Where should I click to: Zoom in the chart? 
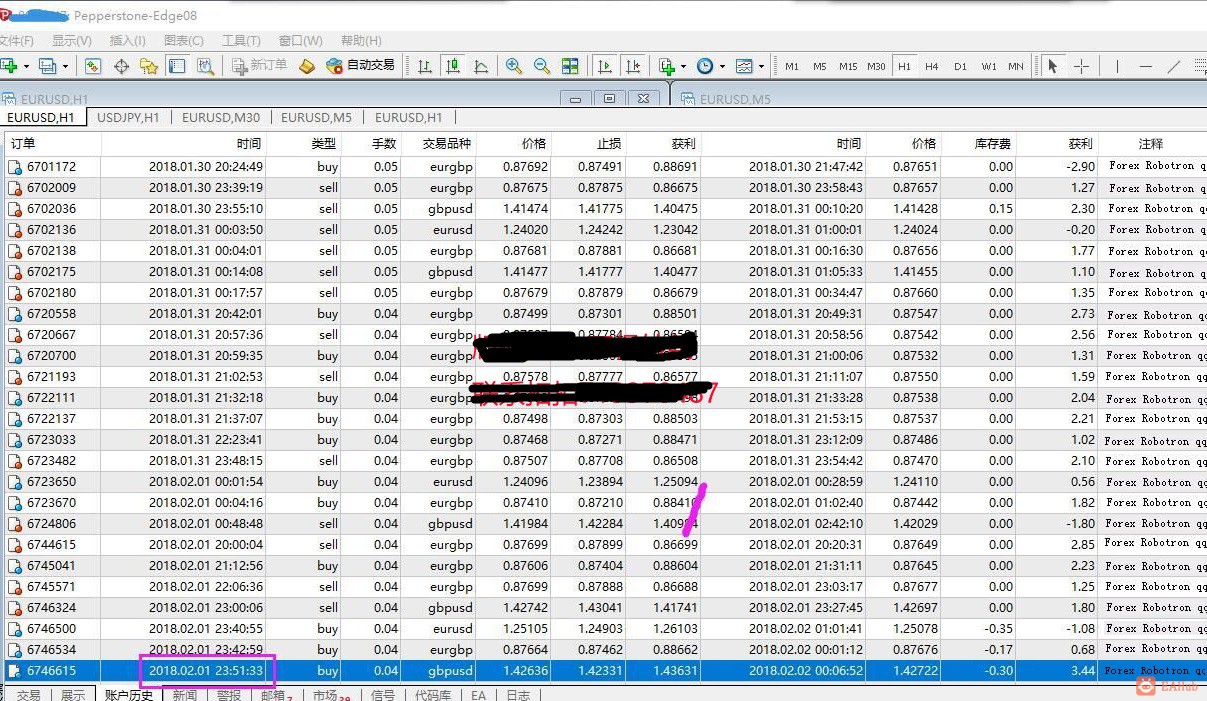[514, 66]
